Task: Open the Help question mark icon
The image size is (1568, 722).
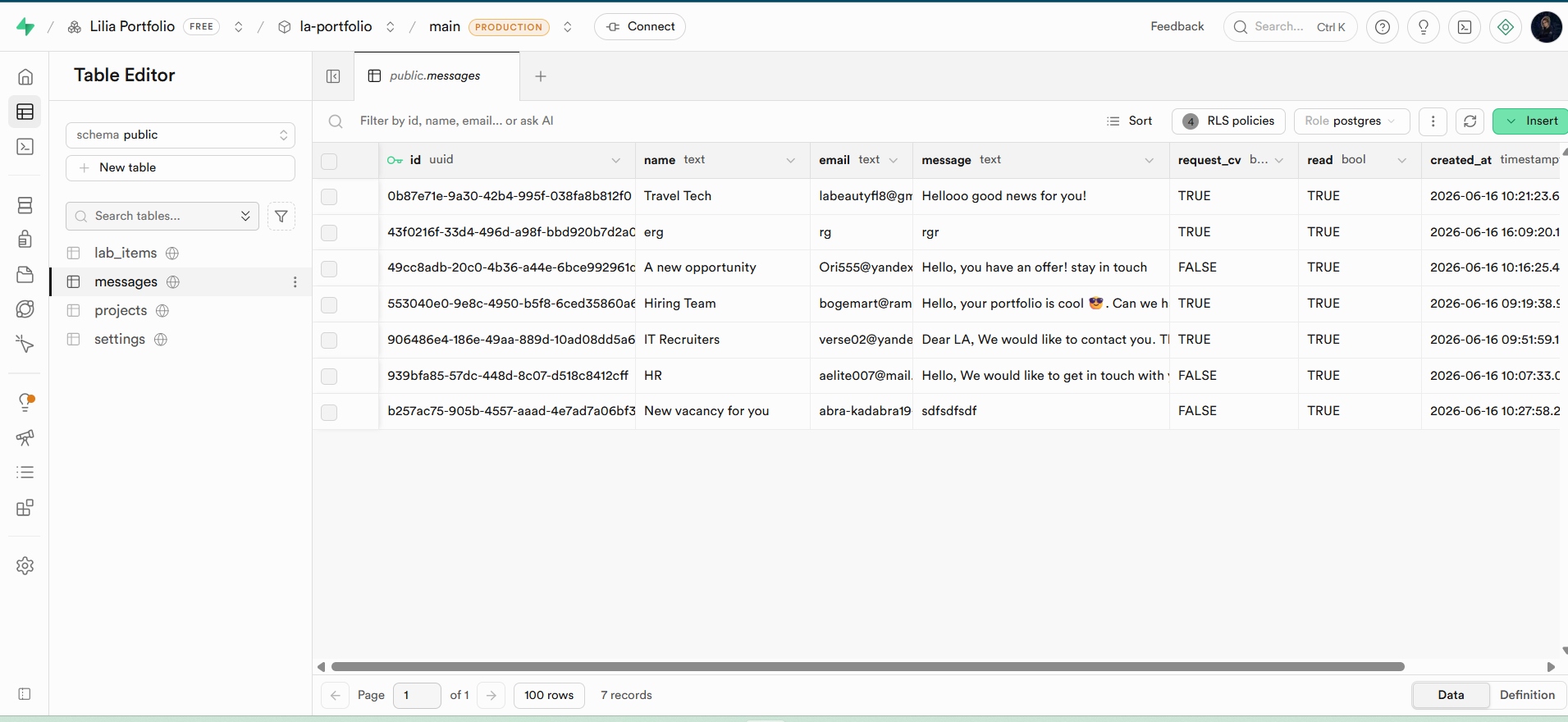Action: [x=1383, y=27]
